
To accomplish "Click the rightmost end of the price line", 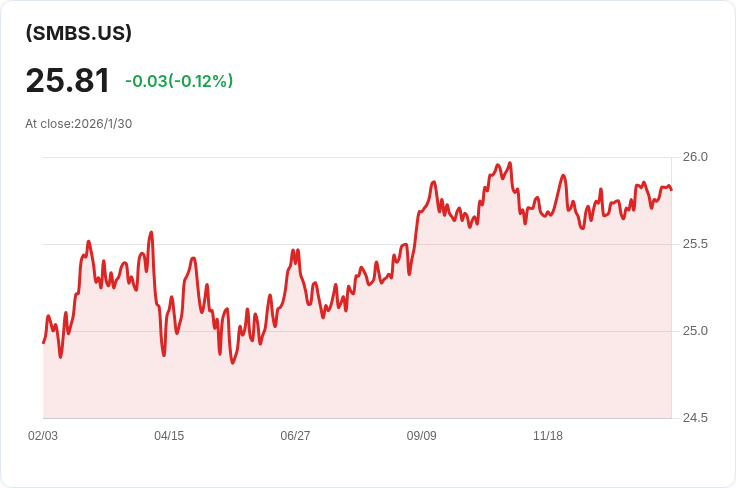I will [671, 189].
